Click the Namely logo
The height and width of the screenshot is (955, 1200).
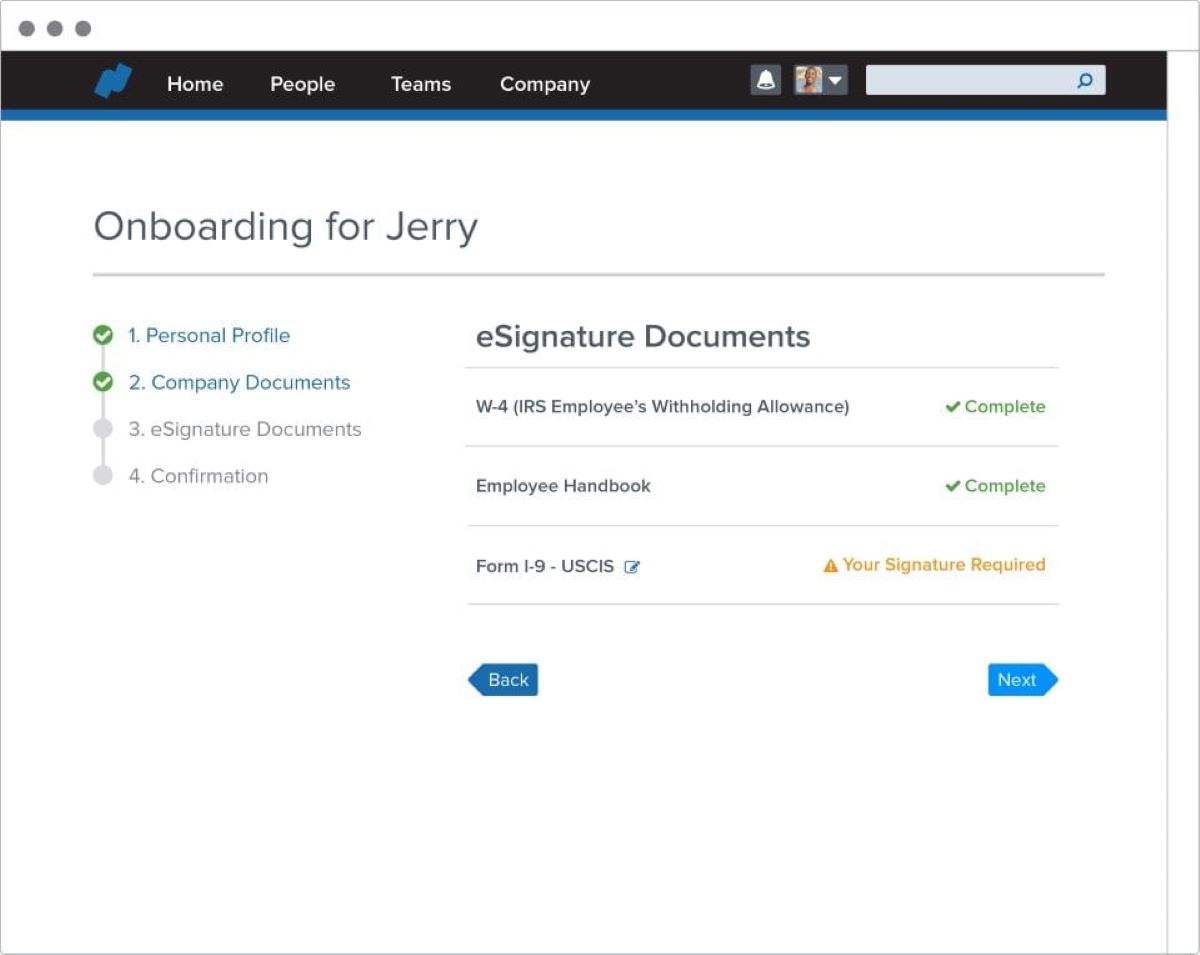point(112,82)
